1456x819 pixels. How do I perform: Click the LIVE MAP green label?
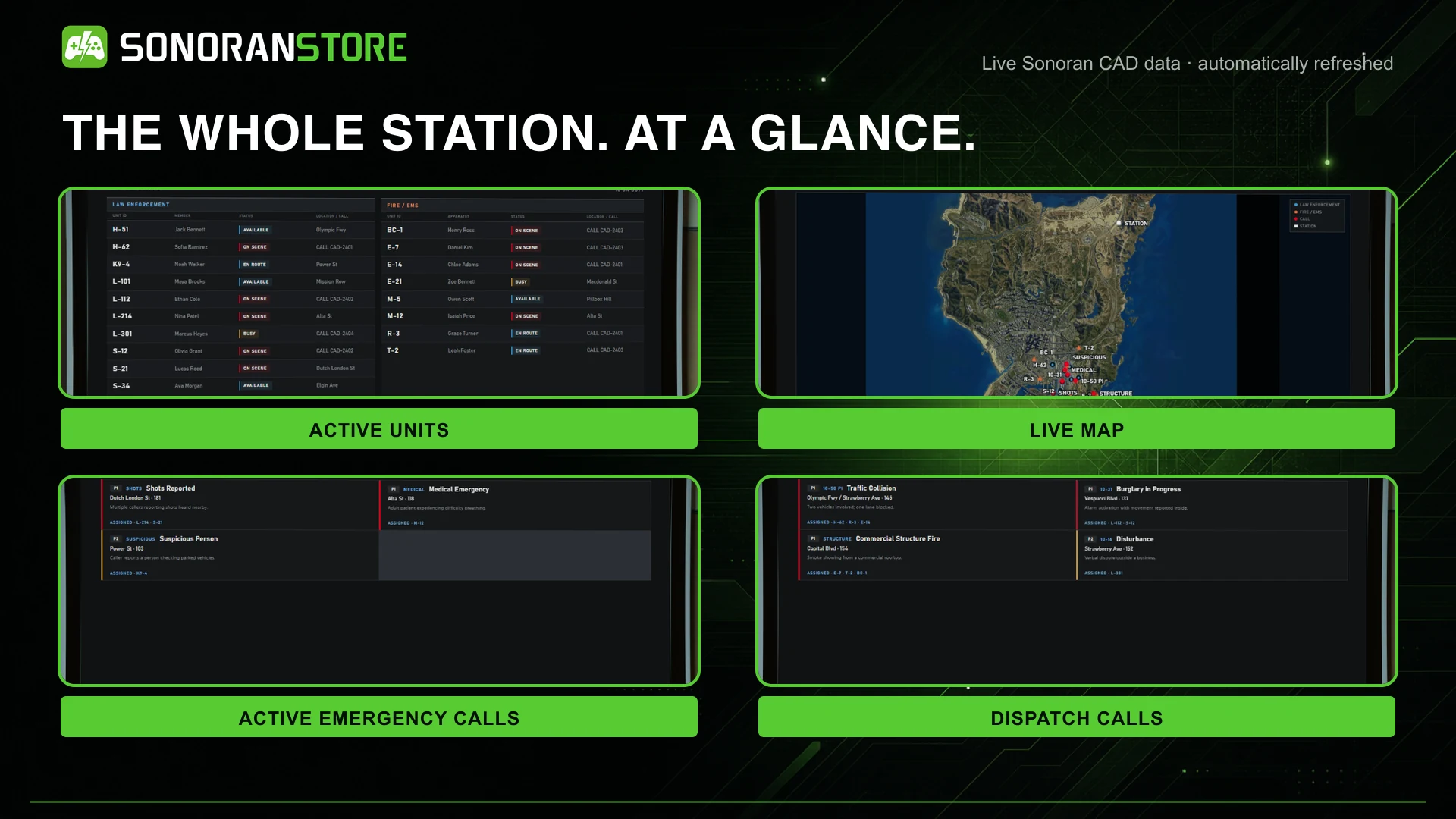[1077, 429]
